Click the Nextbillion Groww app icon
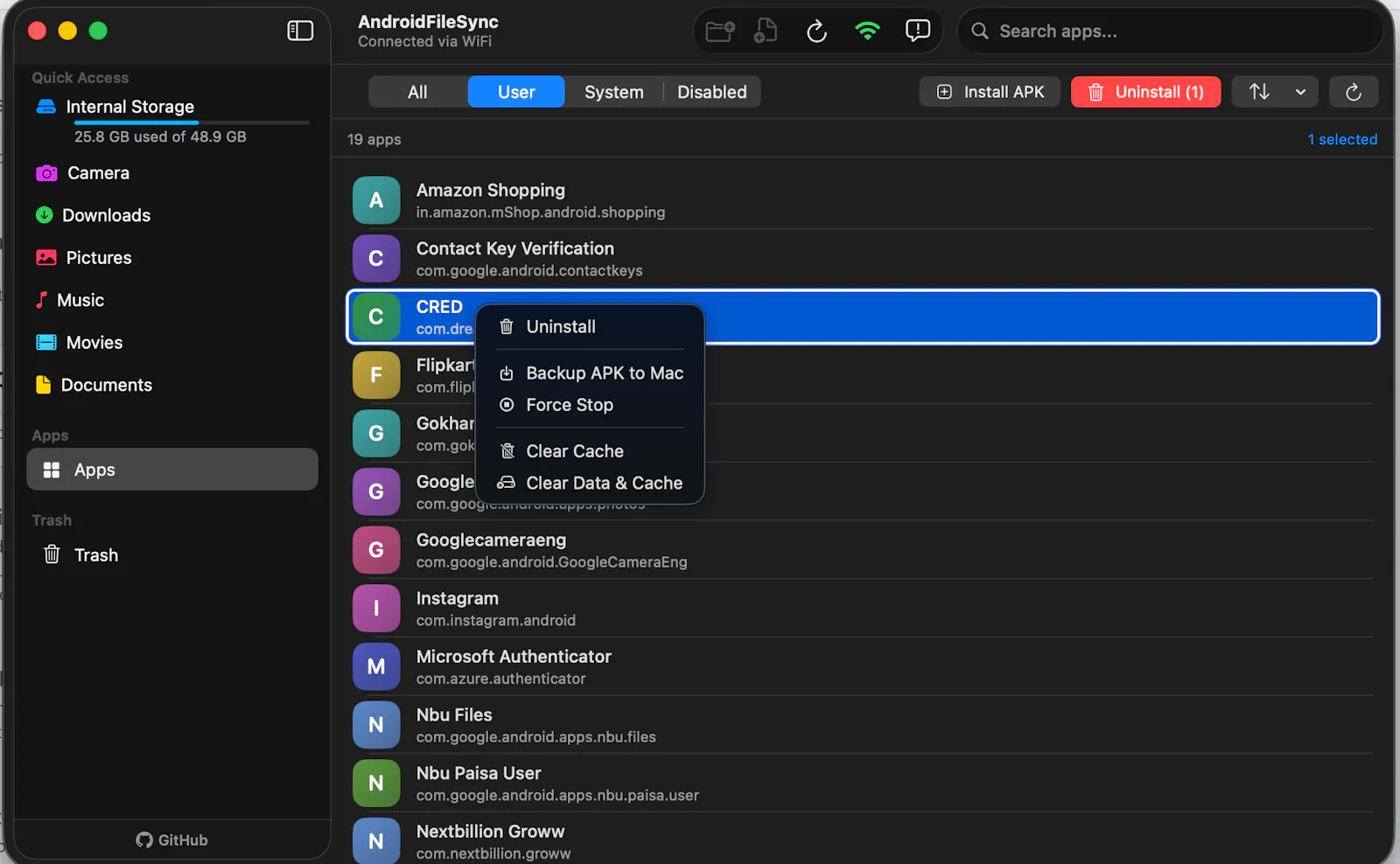This screenshot has width=1400, height=864. tap(376, 840)
